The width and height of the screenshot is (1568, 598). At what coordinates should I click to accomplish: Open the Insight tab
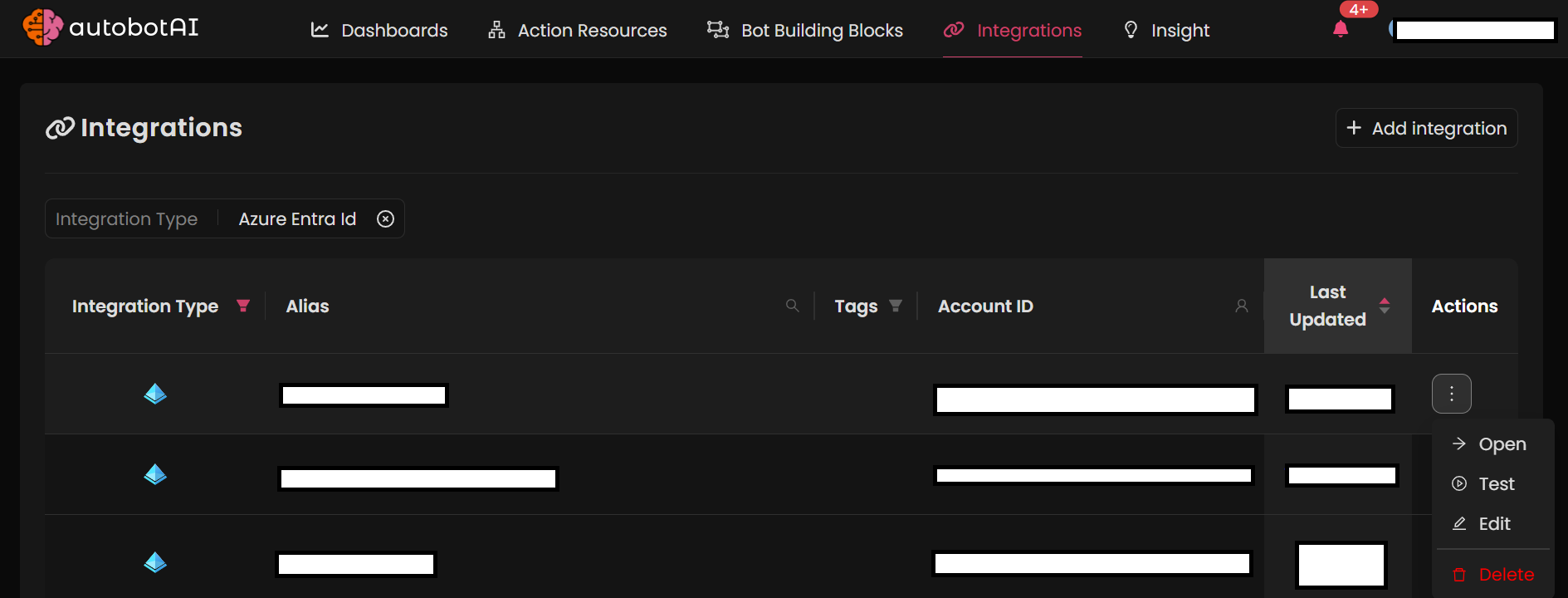coord(1166,31)
